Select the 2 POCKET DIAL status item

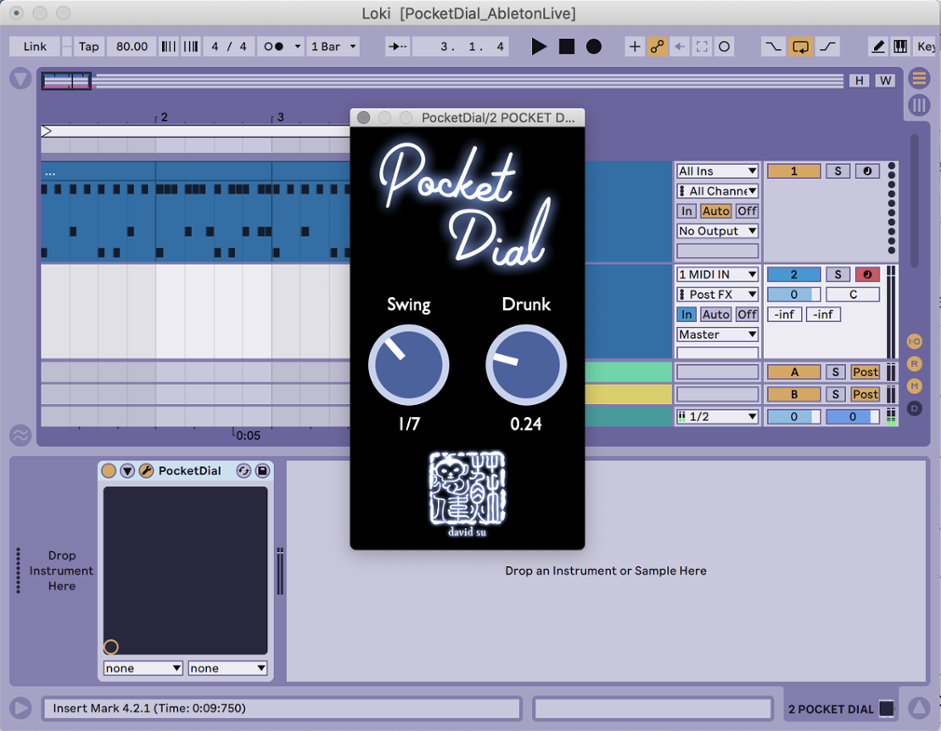pos(833,708)
